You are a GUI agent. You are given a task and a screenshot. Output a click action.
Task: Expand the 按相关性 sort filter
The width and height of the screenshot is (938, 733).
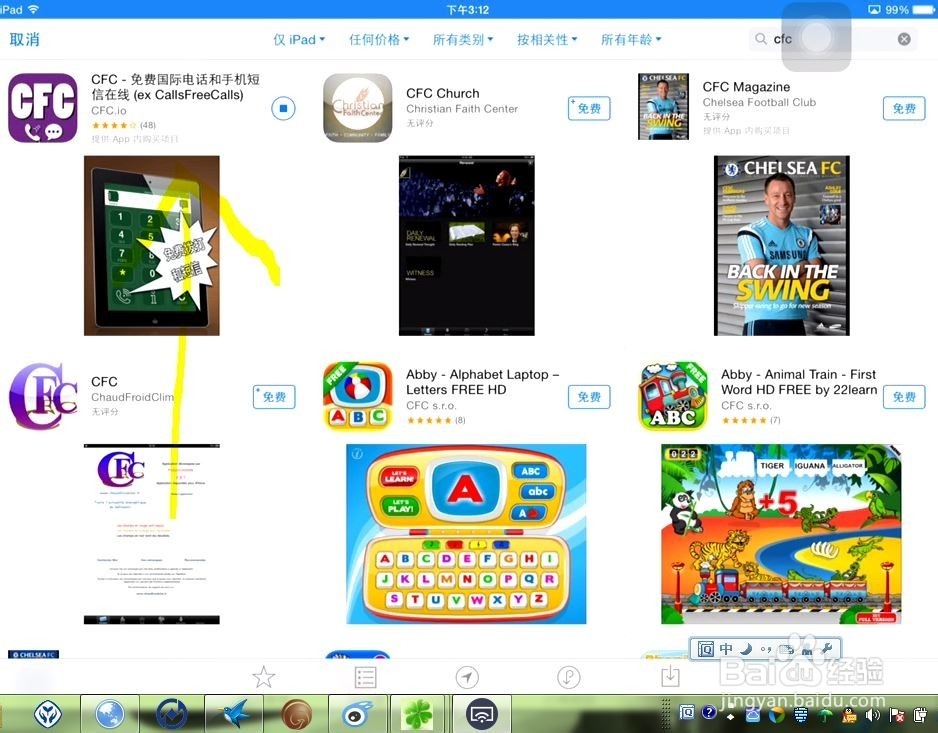pyautogui.click(x=547, y=39)
